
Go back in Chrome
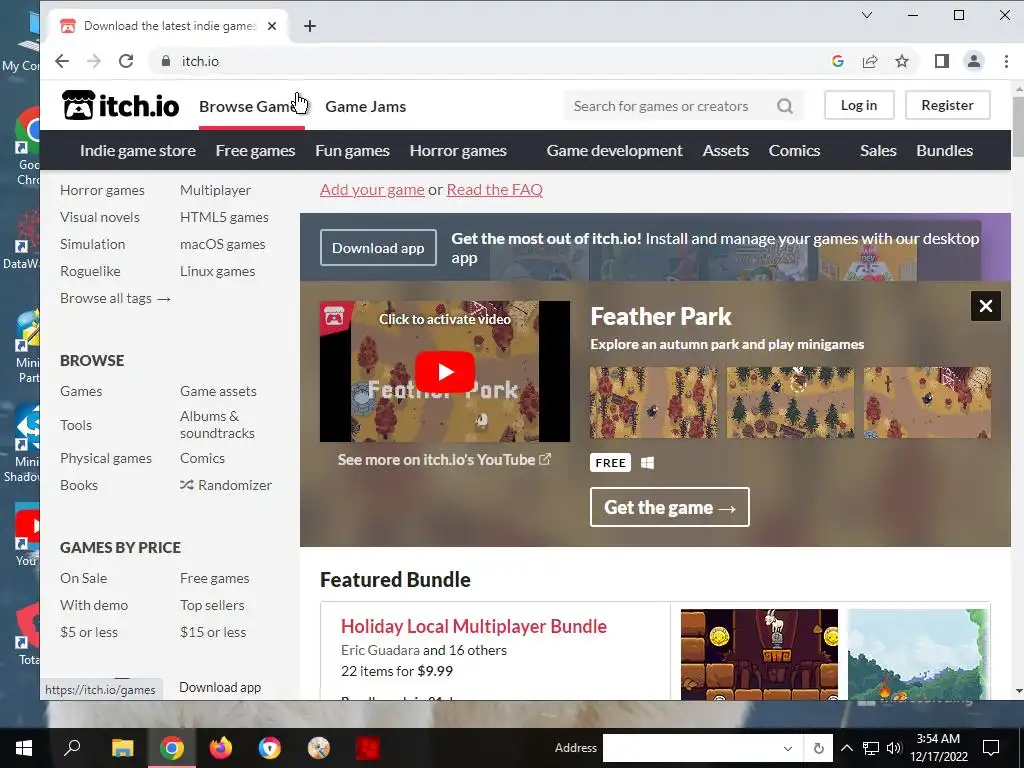pos(62,61)
